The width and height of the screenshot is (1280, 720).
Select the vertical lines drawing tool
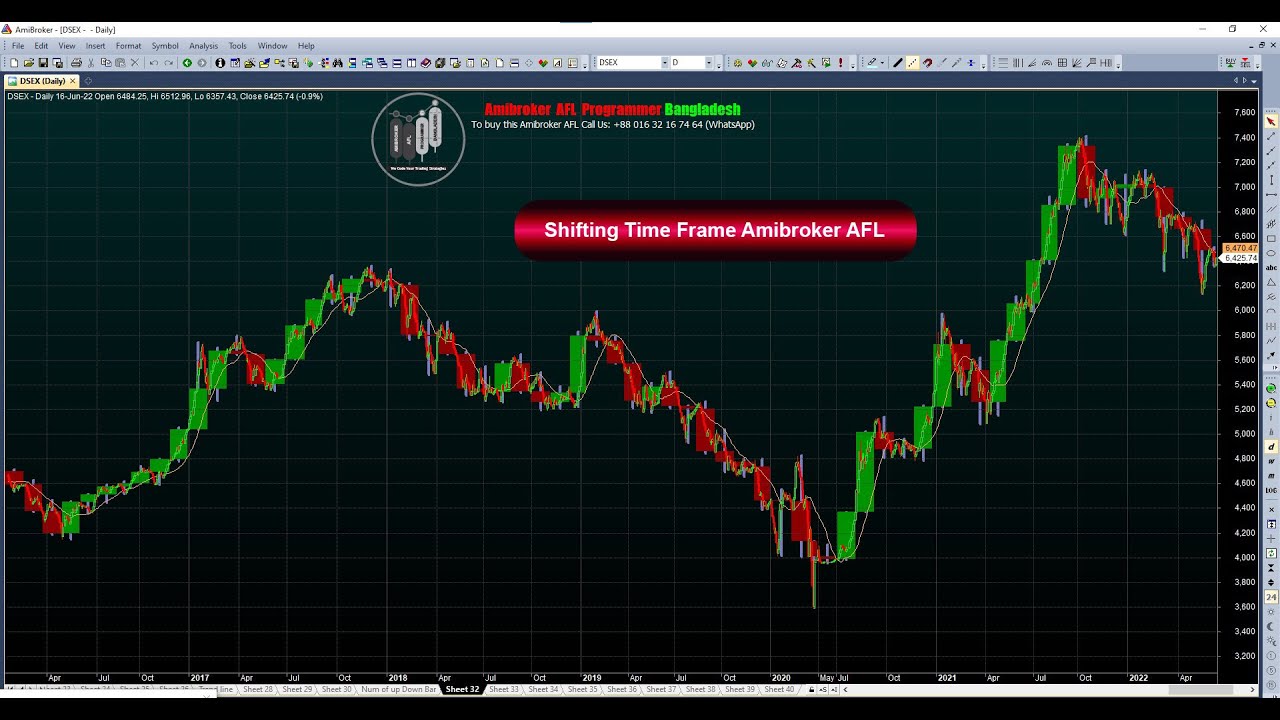[x=1018, y=63]
